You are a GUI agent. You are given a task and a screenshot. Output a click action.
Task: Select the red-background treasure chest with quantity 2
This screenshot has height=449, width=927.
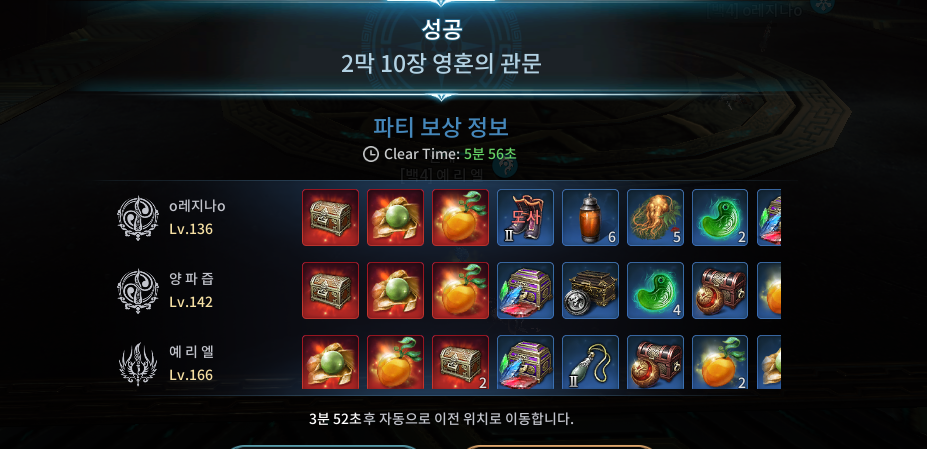point(460,362)
